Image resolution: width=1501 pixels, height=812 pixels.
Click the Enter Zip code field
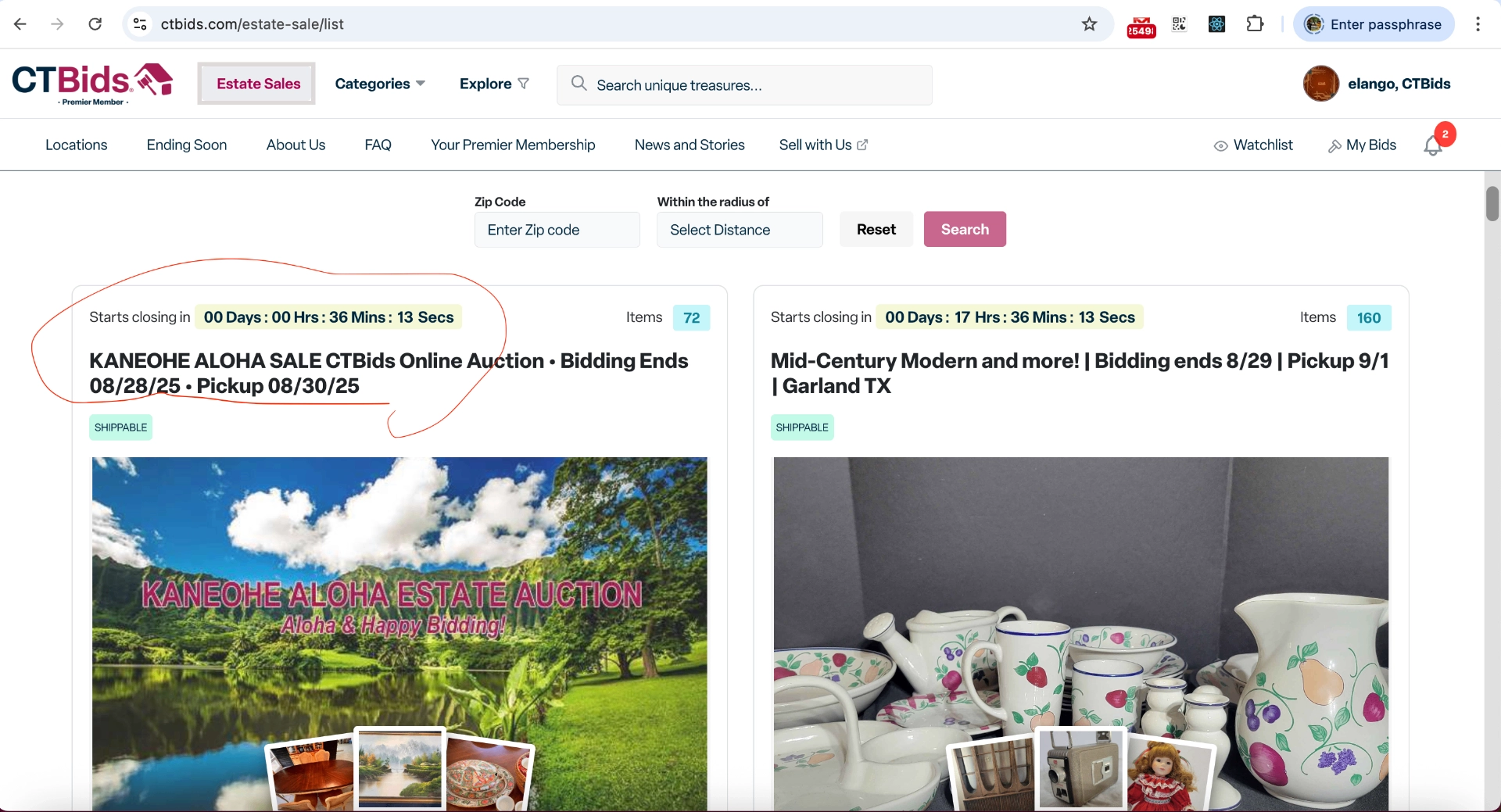point(557,230)
